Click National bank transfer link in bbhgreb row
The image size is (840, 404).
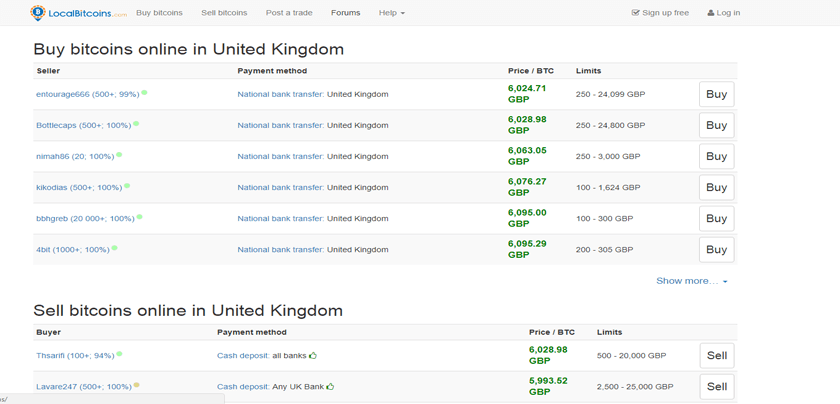tap(281, 219)
